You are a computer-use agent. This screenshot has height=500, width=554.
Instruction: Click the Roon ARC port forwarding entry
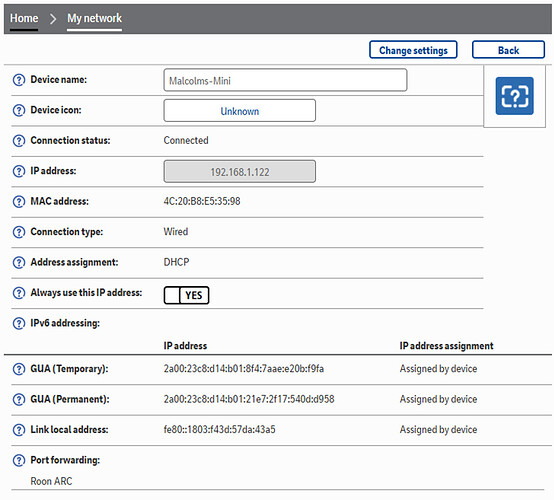51,481
